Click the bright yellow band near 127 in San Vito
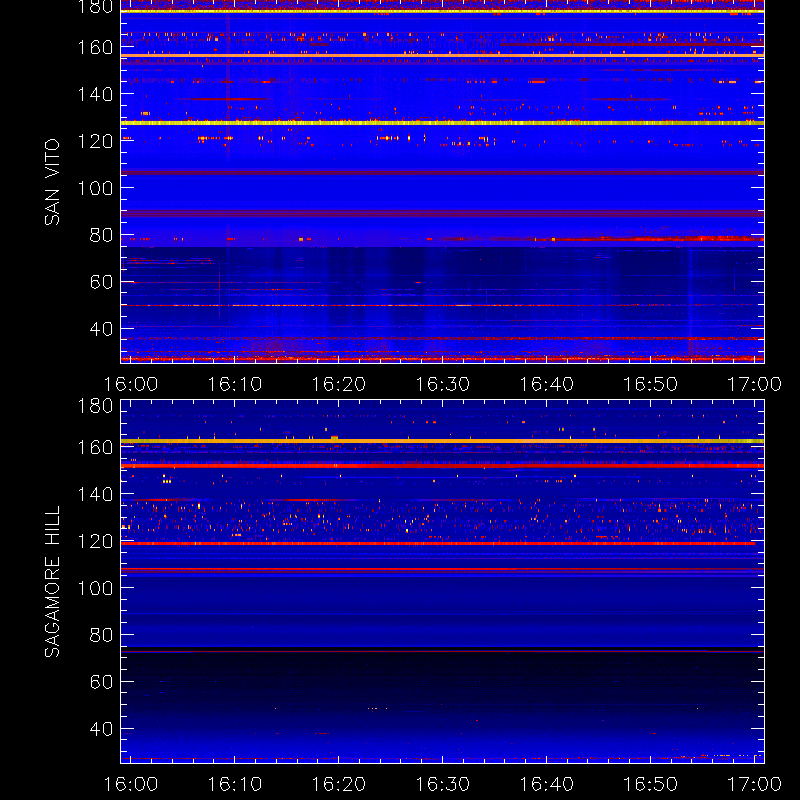Screen dimensions: 800x800 tap(442, 123)
